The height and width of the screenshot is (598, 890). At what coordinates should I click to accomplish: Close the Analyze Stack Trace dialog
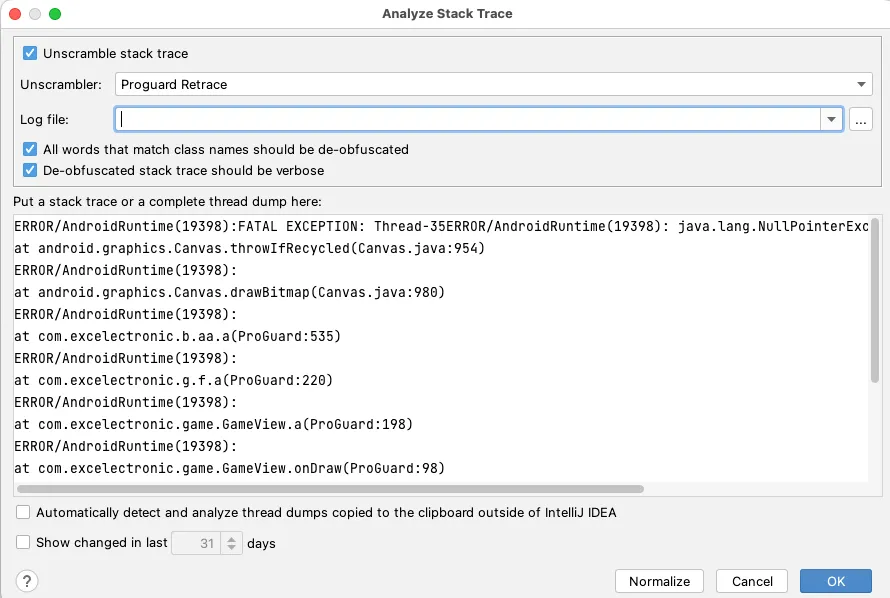[x=15, y=14]
